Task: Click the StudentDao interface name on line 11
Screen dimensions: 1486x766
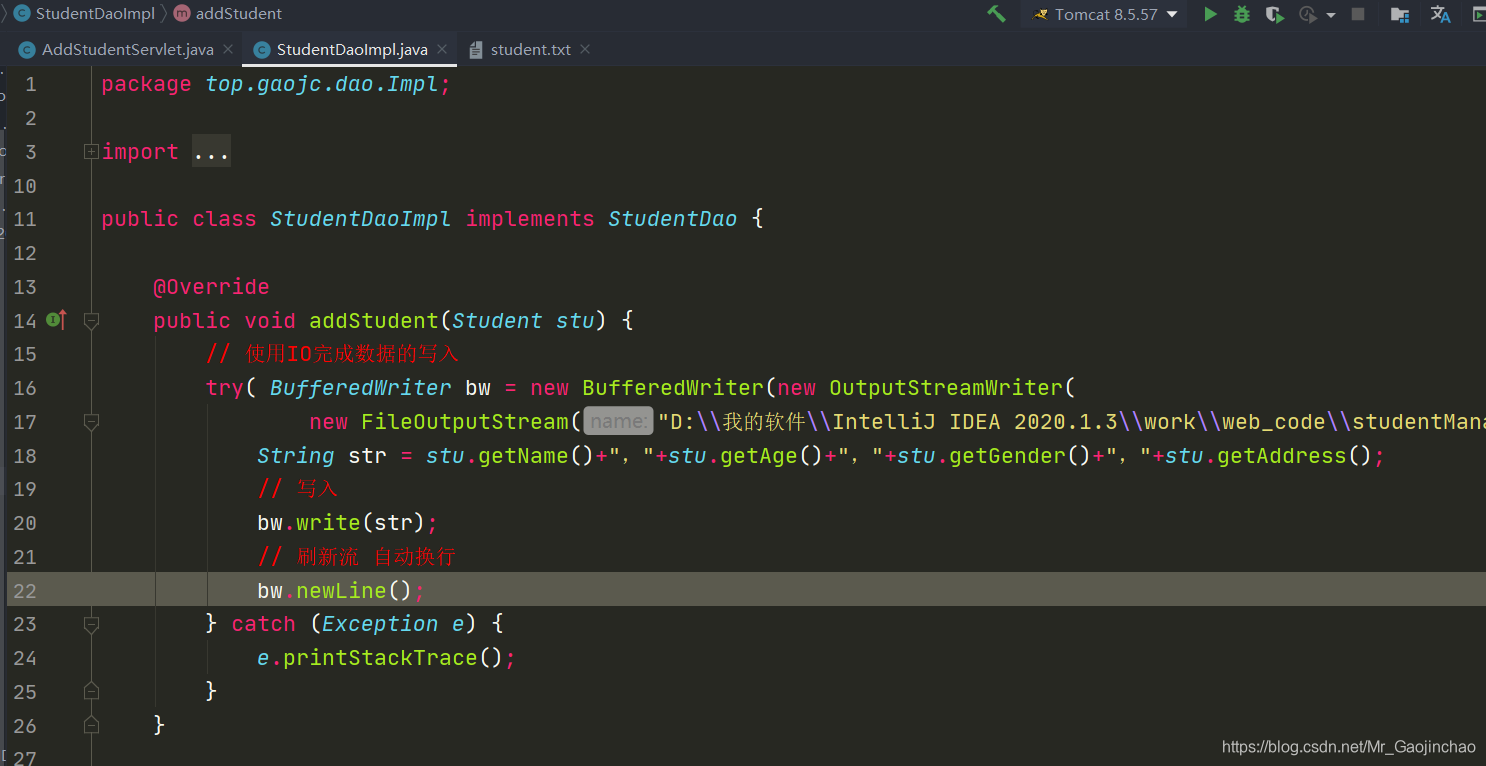Action: click(672, 219)
